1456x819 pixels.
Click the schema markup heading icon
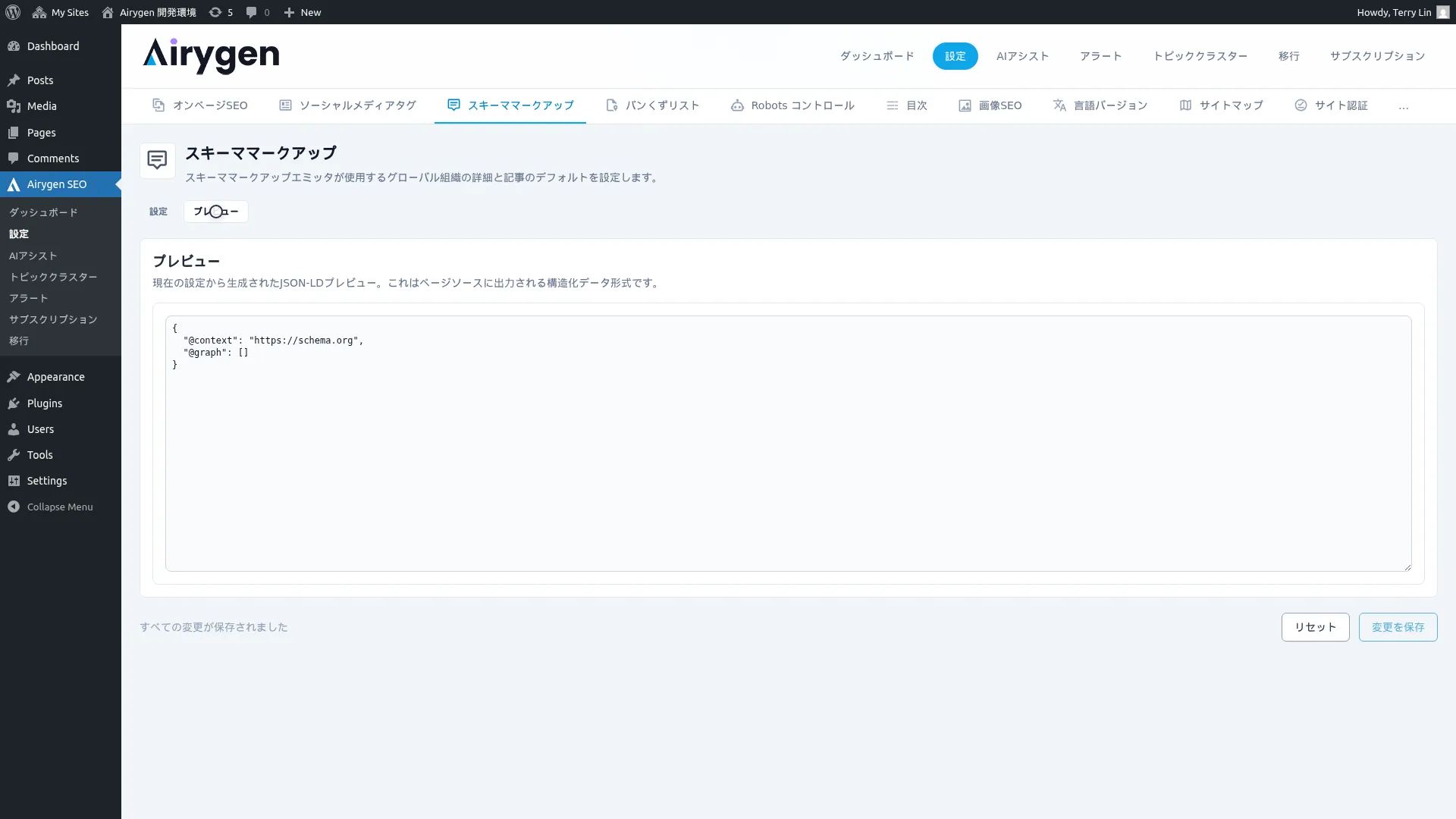click(158, 161)
